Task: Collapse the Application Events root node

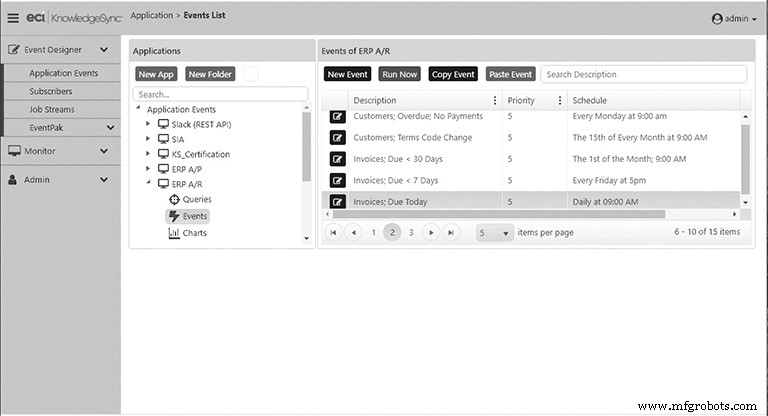Action: point(138,108)
